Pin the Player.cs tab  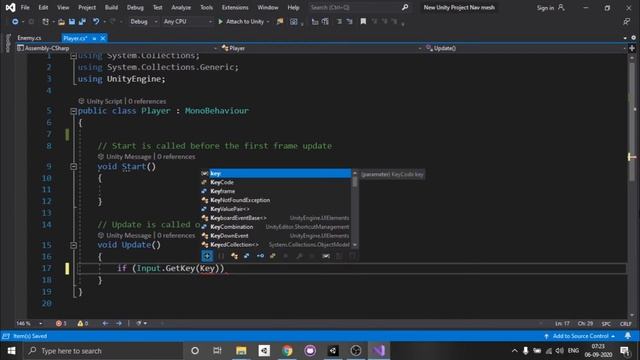pos(94,38)
